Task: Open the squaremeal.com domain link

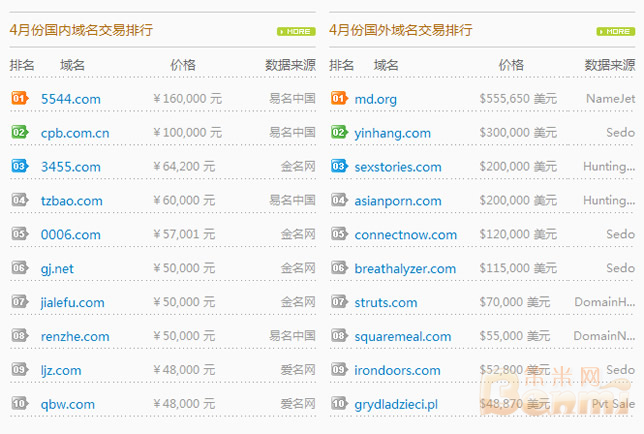Action: pos(402,337)
